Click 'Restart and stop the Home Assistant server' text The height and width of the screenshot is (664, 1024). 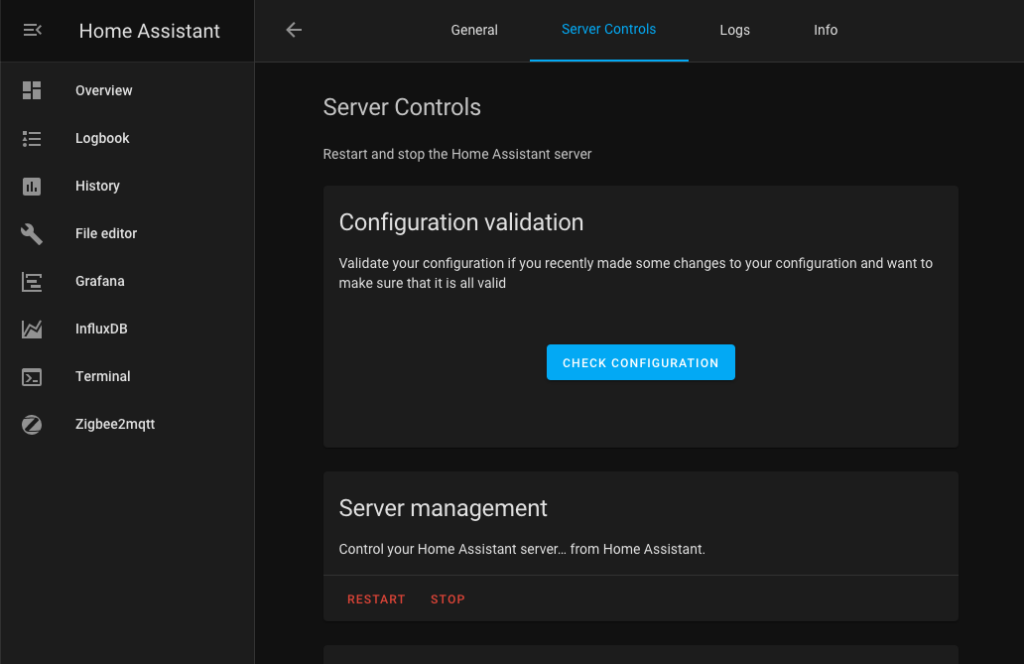tap(457, 154)
